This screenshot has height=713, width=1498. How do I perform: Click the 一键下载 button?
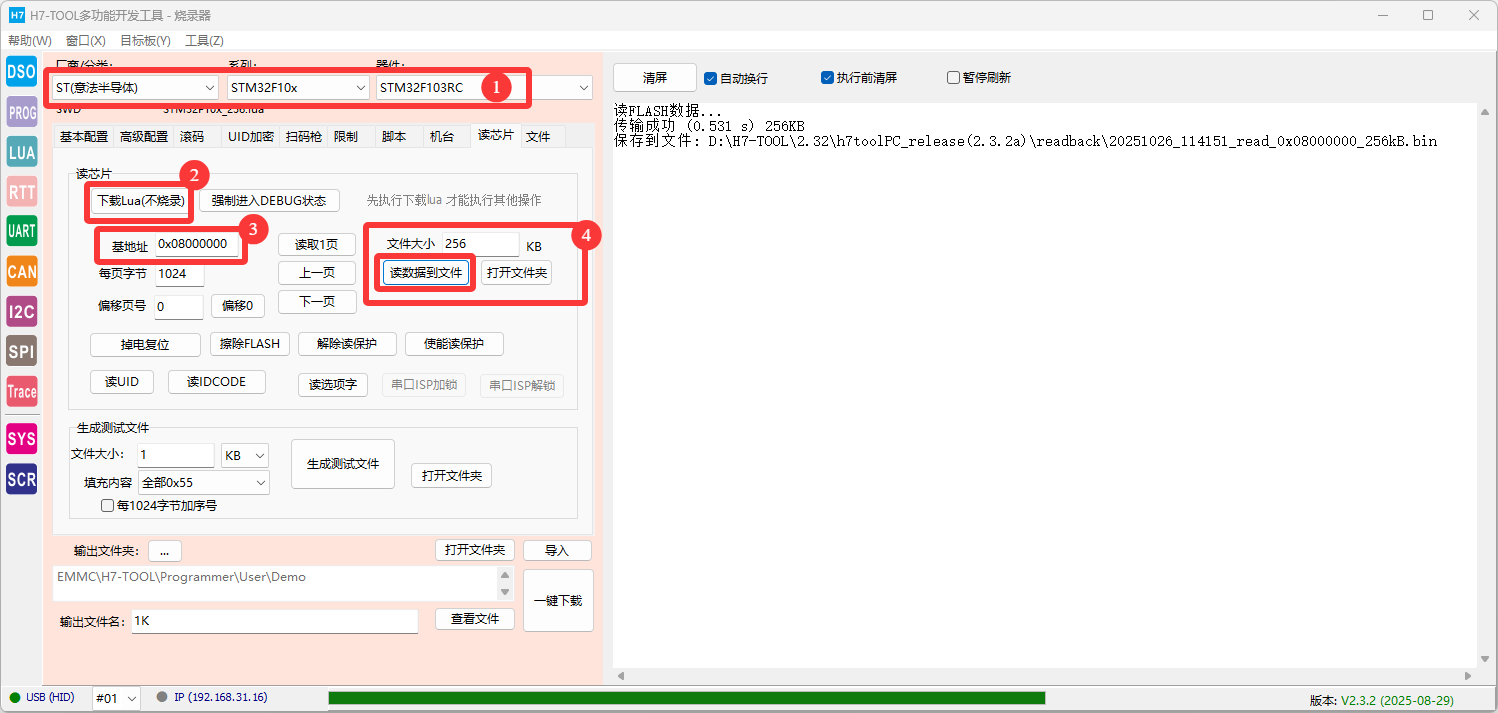pos(558,601)
